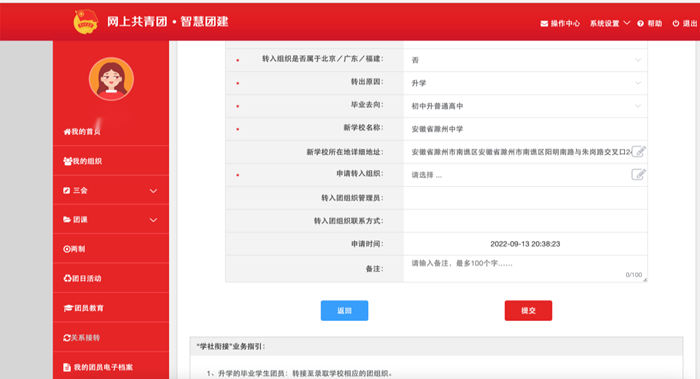The width and height of the screenshot is (700, 379).
Task: Click the 转入团组织联系方式 label
Action: click(349, 221)
